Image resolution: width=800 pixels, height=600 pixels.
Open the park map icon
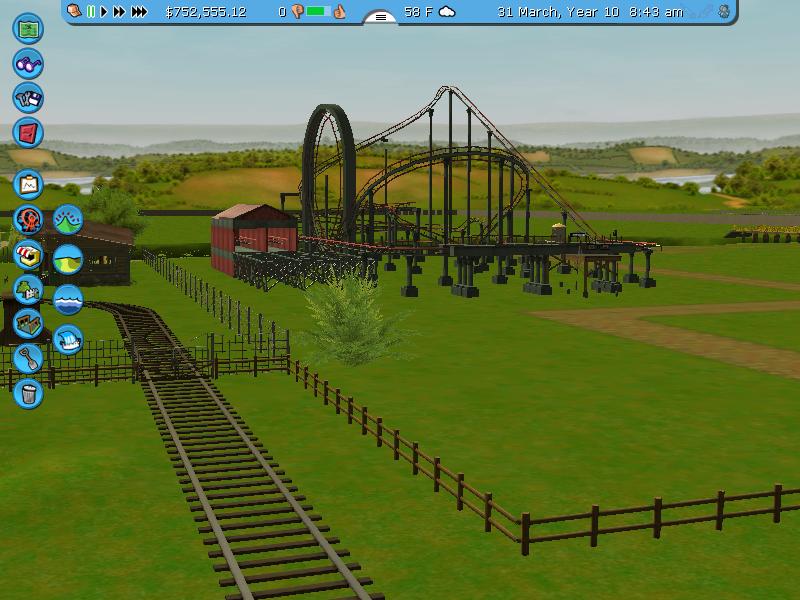[28, 29]
